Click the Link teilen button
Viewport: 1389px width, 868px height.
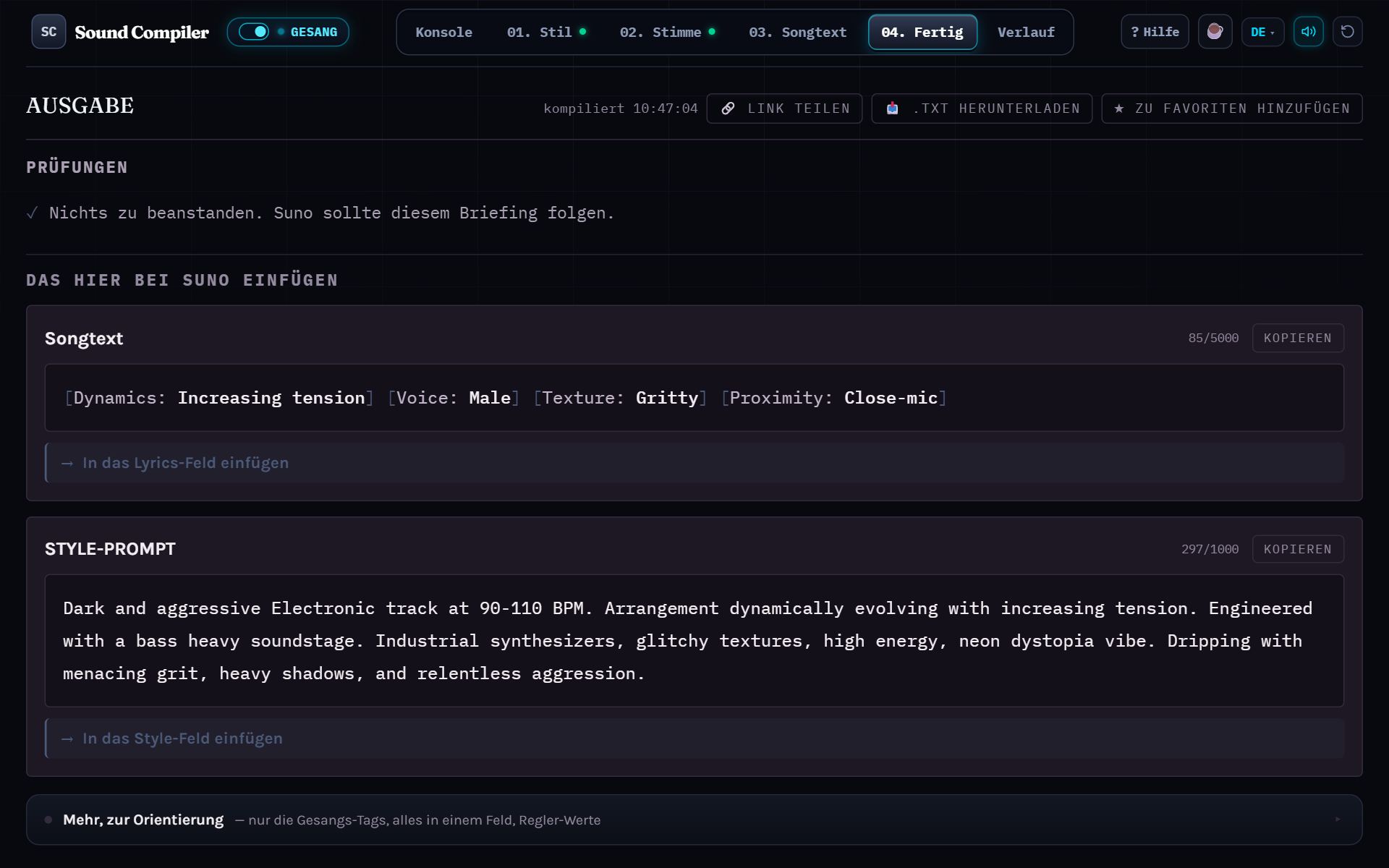(784, 109)
